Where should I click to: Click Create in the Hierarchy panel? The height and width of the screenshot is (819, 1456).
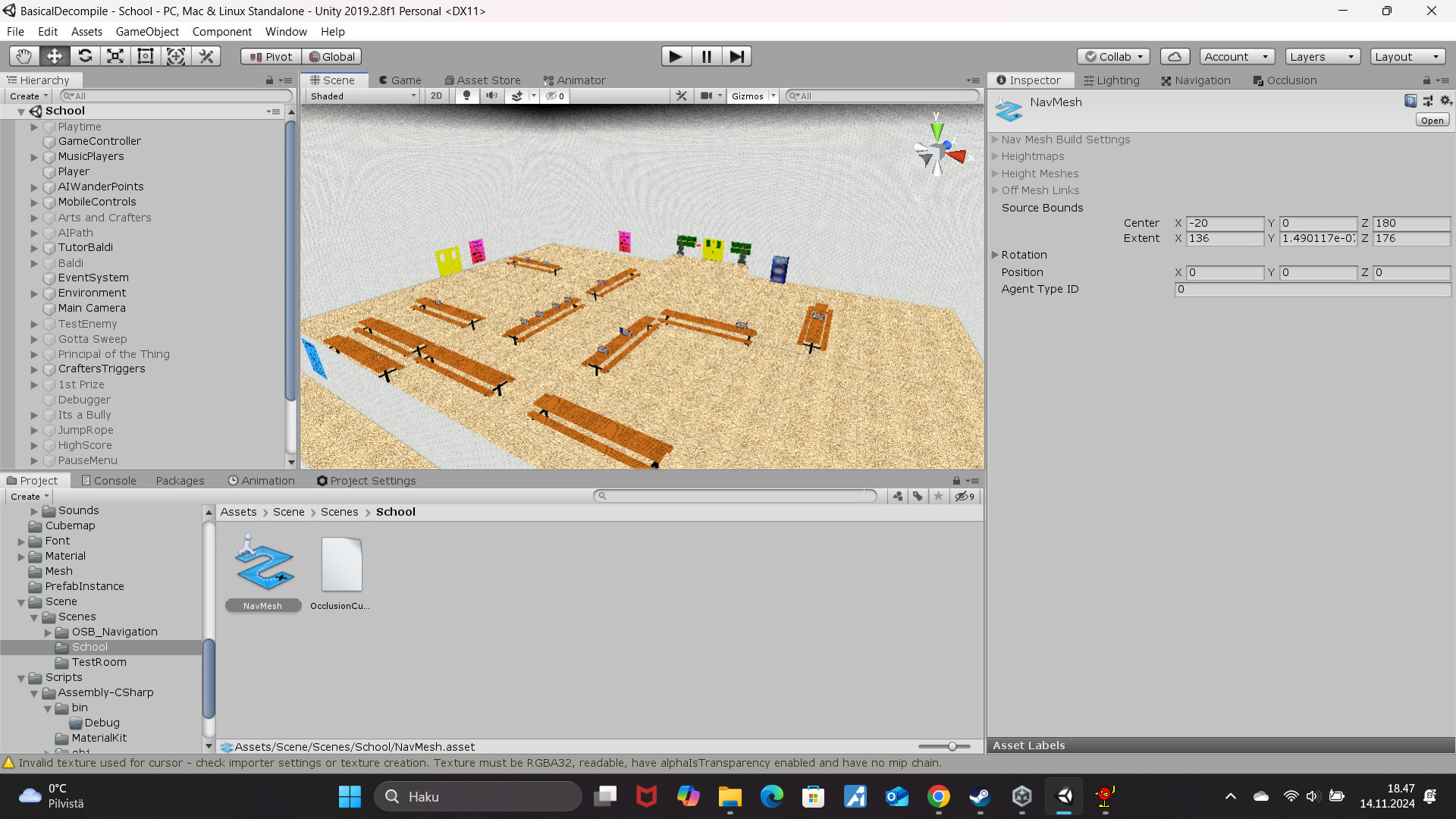tap(24, 96)
